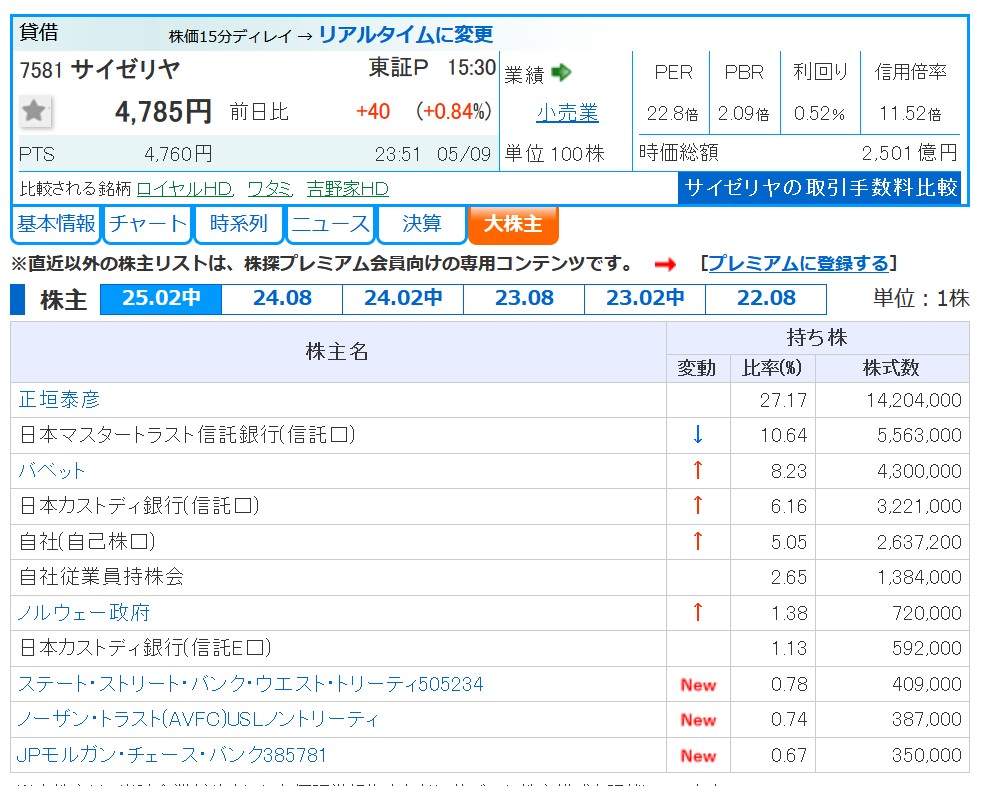This screenshot has height=786, width=982.
Task: Click the 持ち株 group header
Action: (x=817, y=338)
